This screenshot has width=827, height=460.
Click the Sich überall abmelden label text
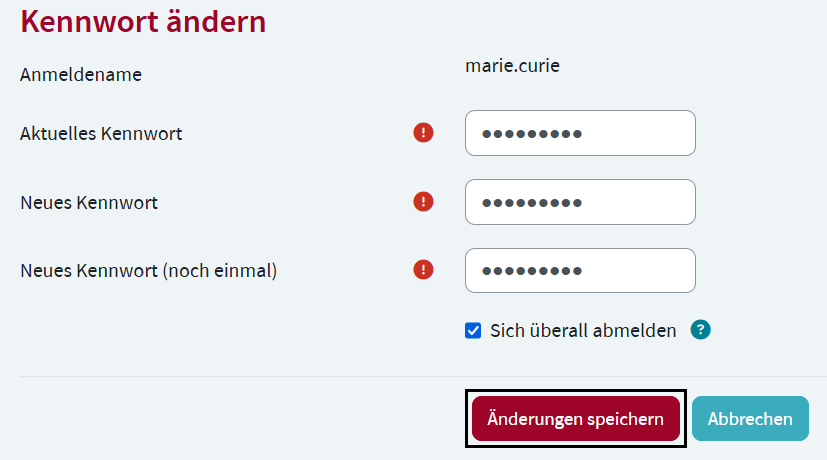tap(583, 331)
